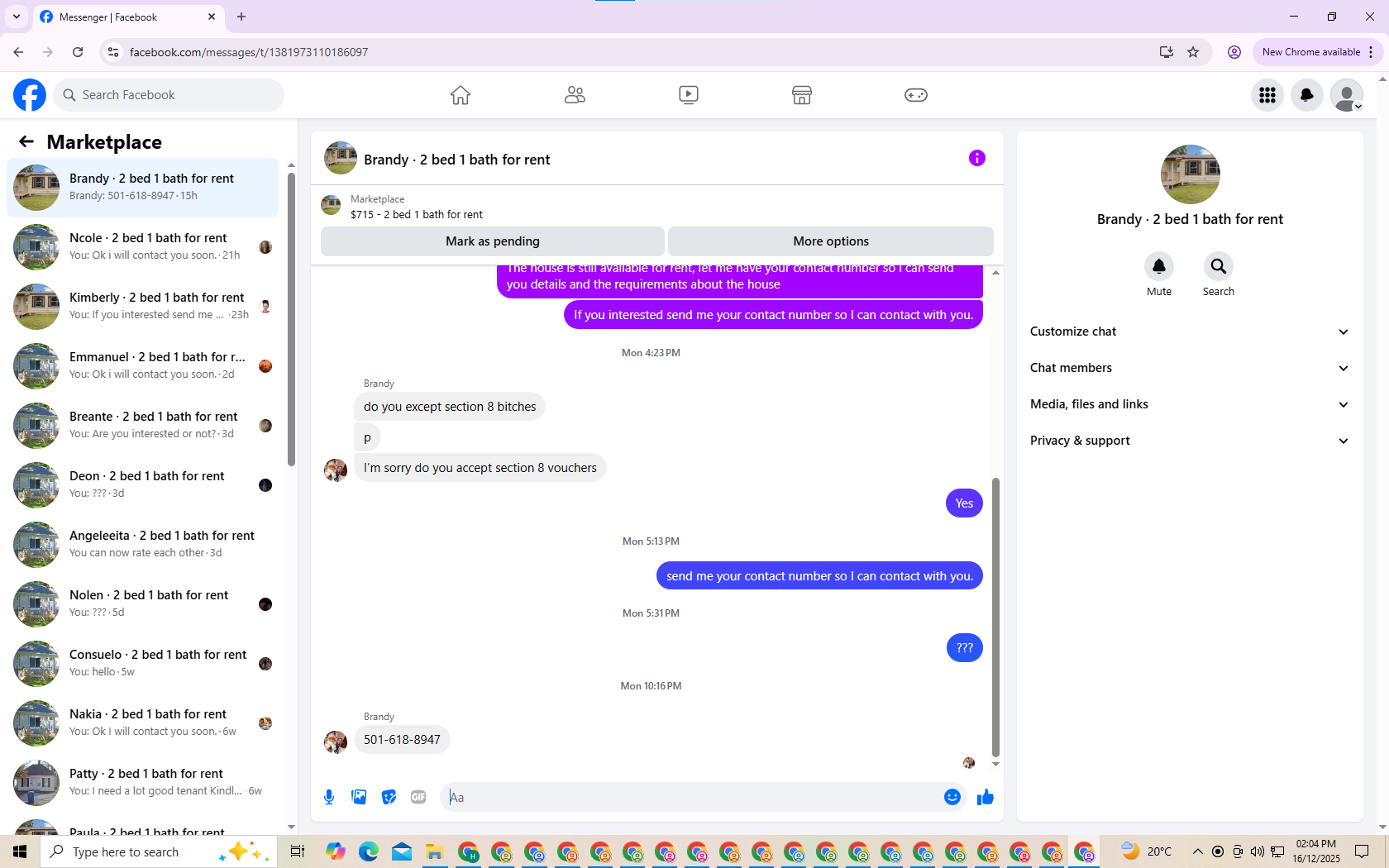Image resolution: width=1389 pixels, height=868 pixels.
Task: Reload the page in Chrome
Action: [x=78, y=52]
